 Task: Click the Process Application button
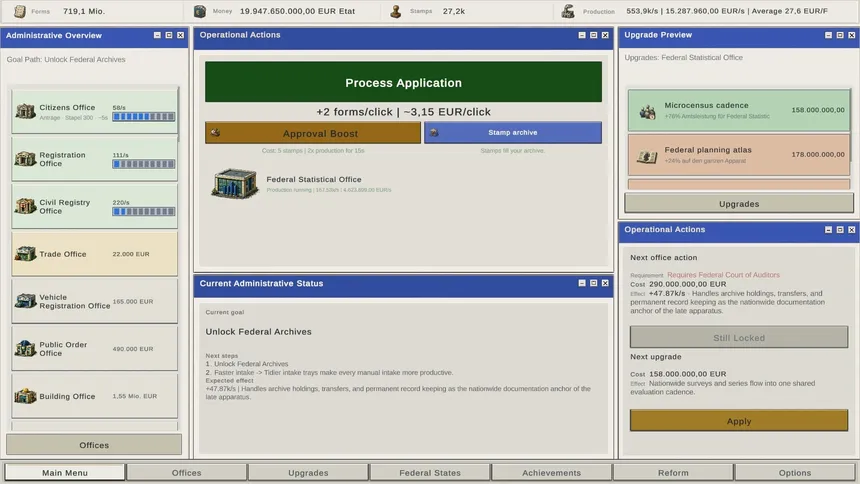tap(403, 82)
